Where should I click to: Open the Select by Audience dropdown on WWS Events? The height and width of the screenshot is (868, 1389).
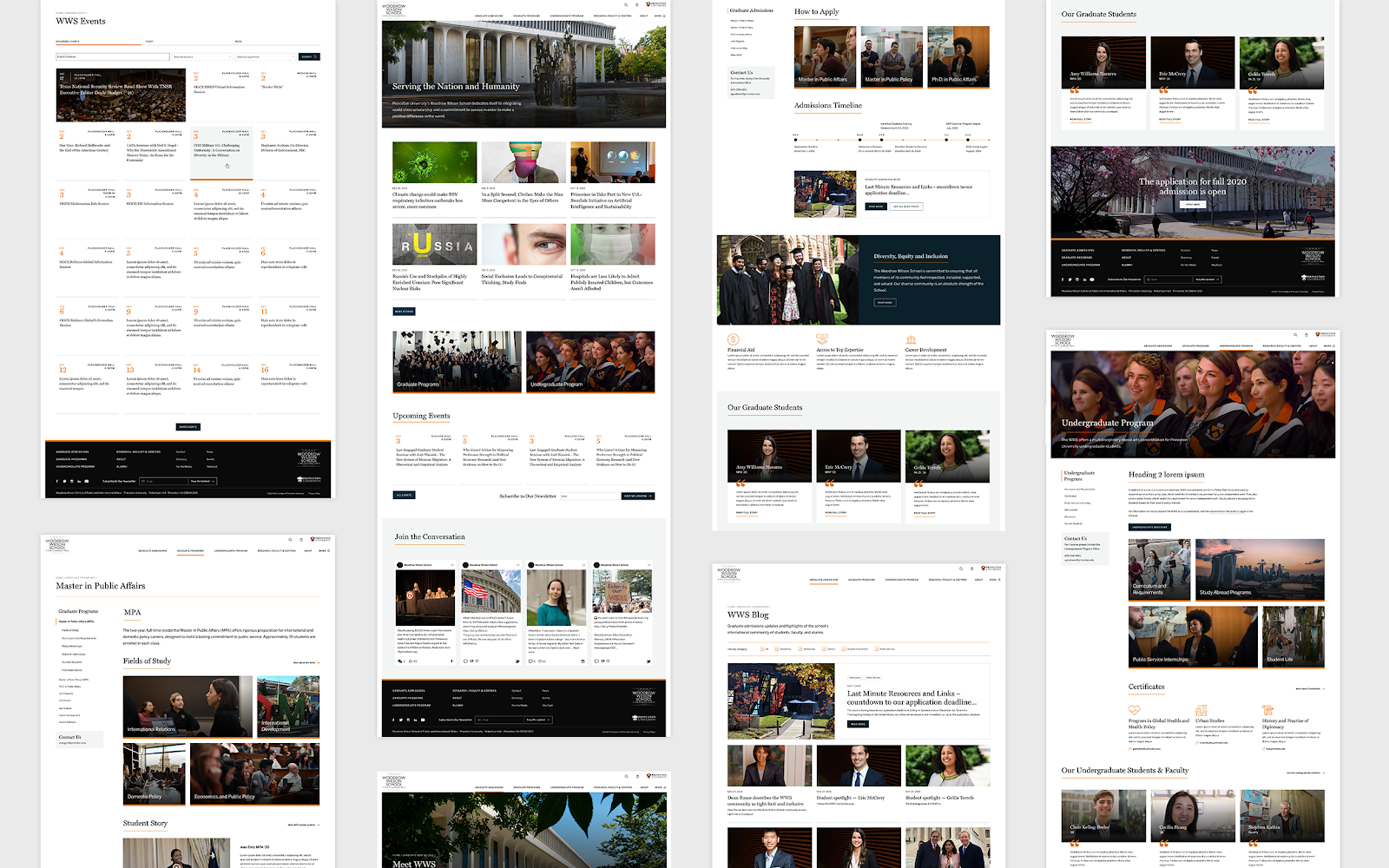pos(202,57)
